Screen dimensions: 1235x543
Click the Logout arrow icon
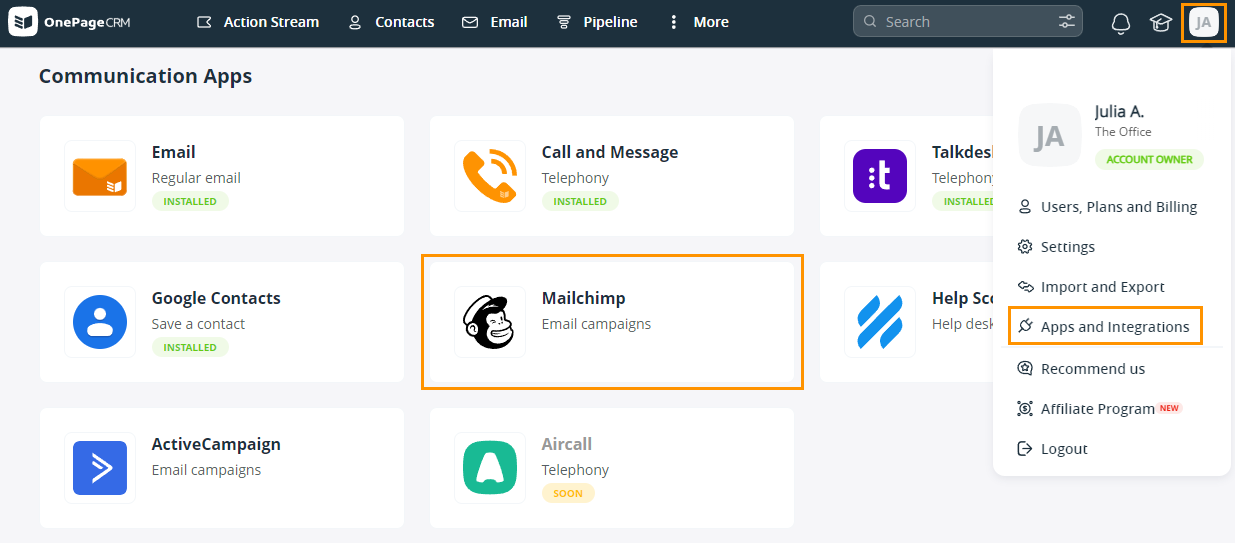[x=1024, y=449]
